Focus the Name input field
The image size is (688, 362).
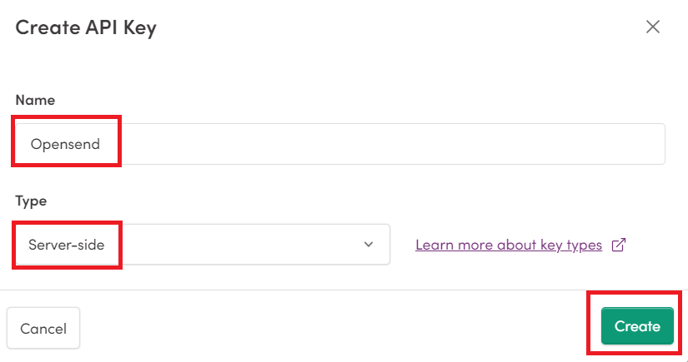point(340,144)
